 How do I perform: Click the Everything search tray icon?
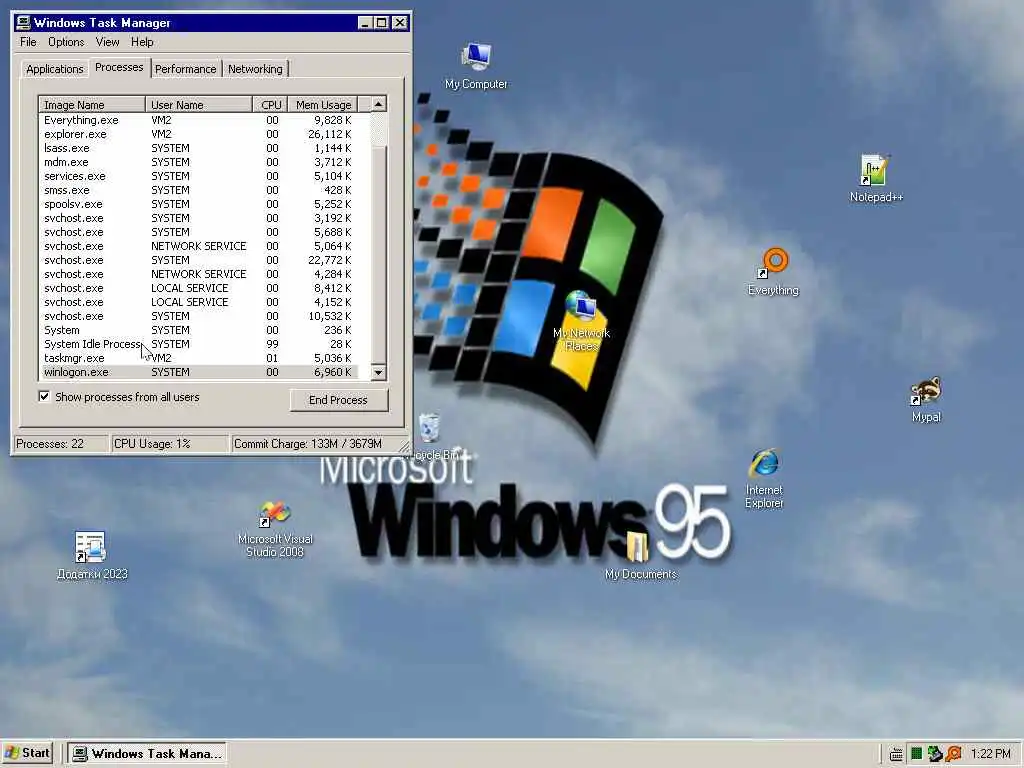click(x=954, y=754)
